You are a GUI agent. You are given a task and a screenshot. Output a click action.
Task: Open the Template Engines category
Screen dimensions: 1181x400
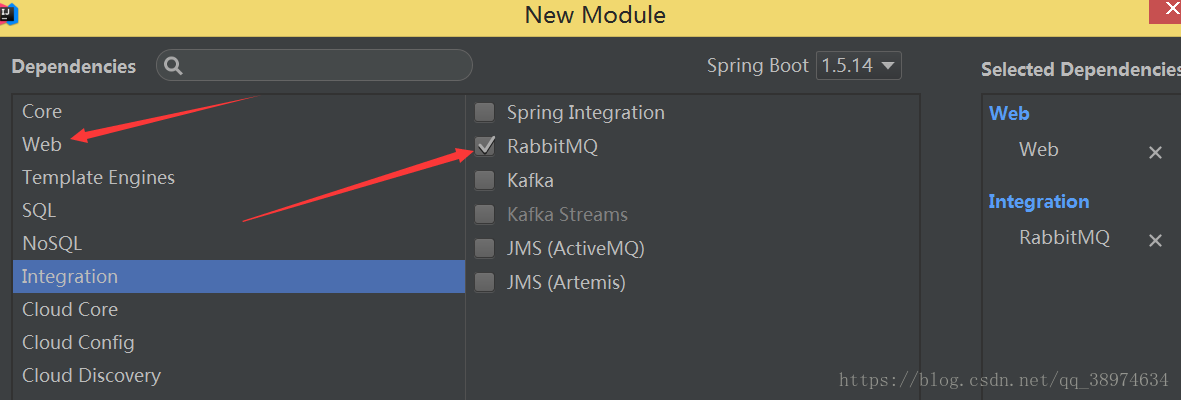point(98,178)
